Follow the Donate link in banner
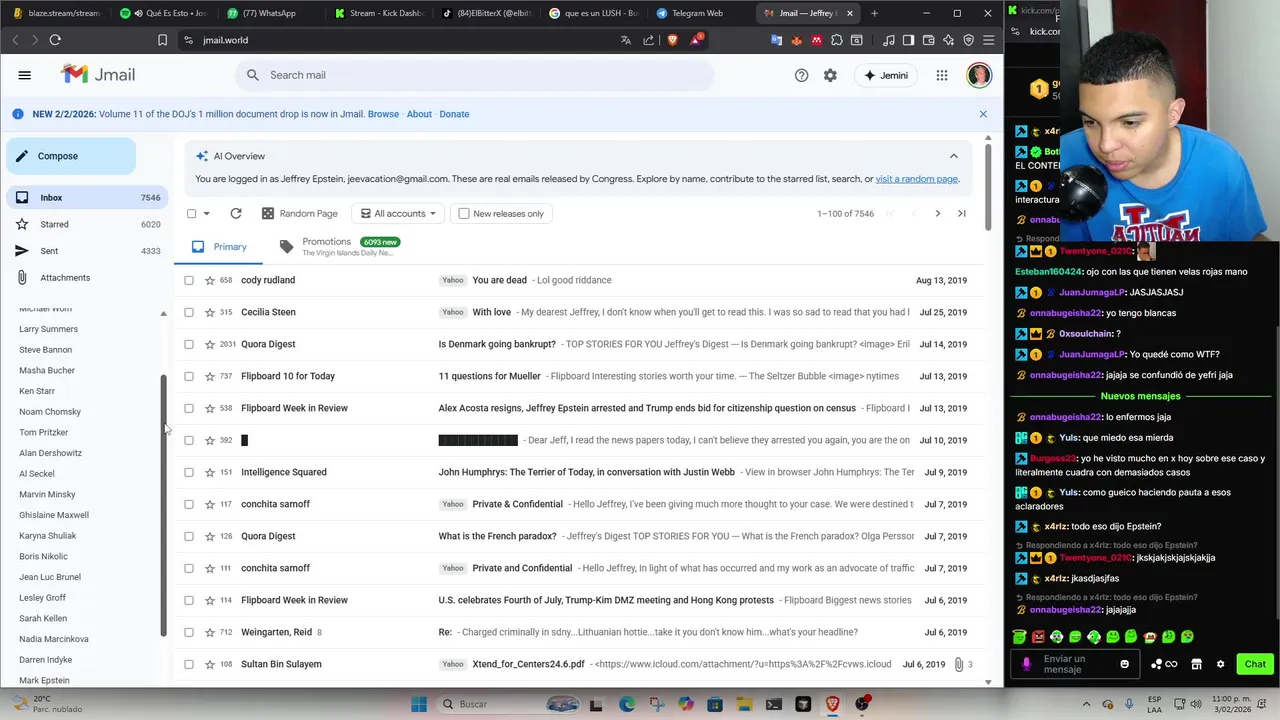 coord(454,114)
